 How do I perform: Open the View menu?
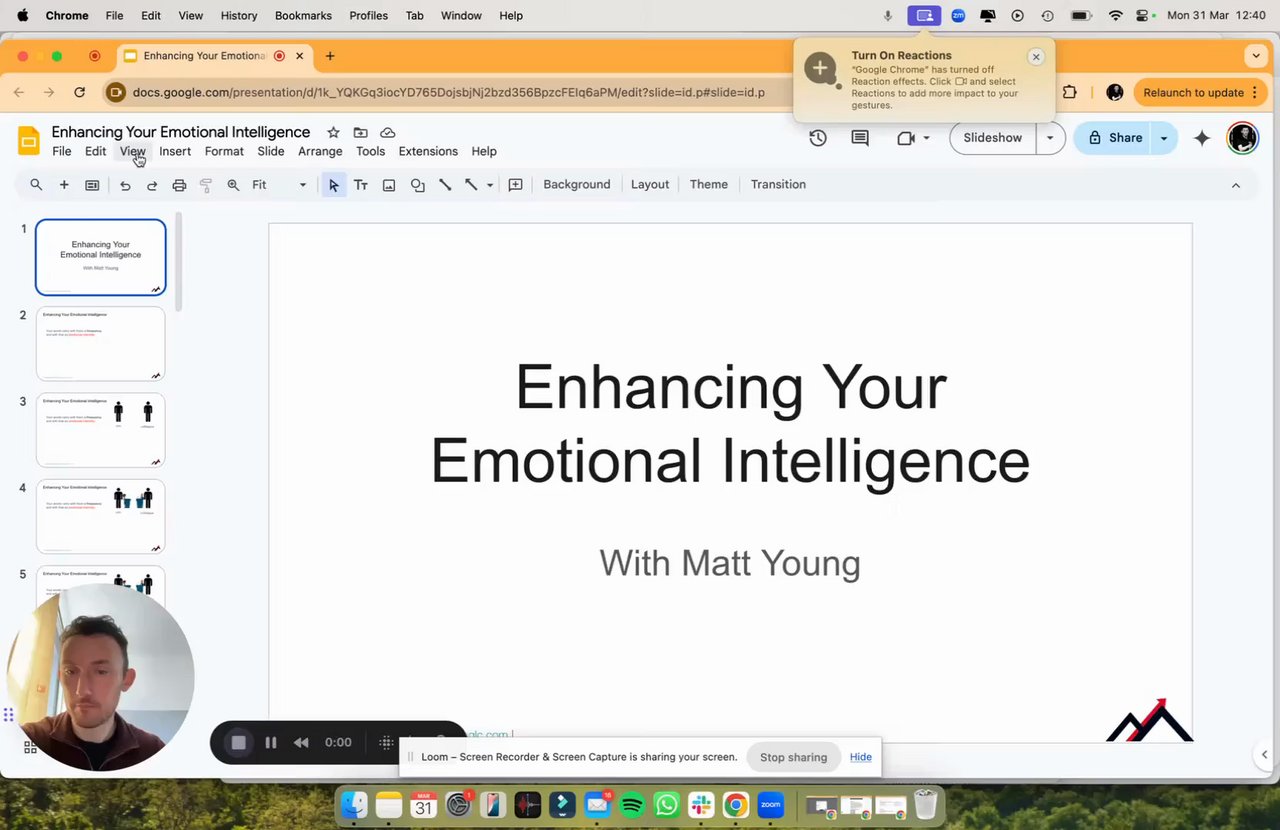click(132, 151)
